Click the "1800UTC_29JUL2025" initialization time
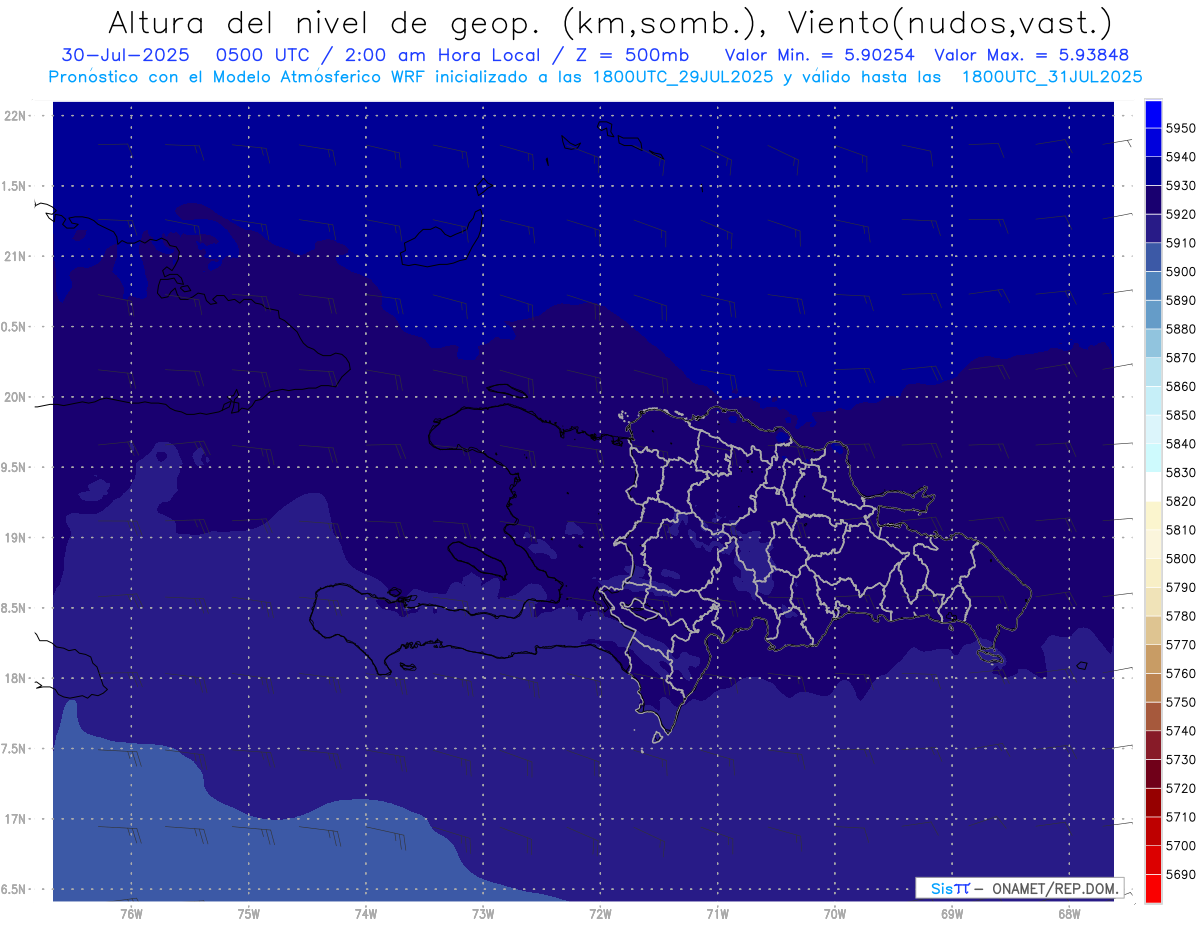Screen dimensions: 1200x927 point(686,76)
